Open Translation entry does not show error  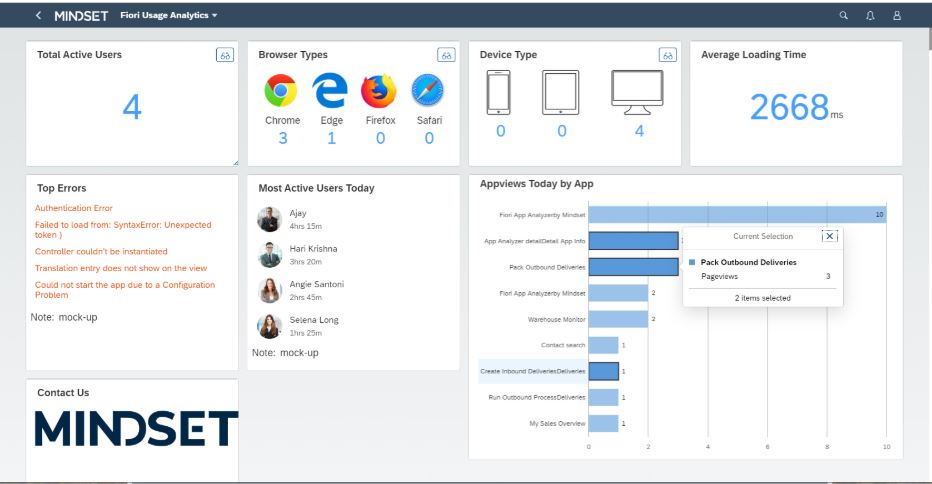pos(121,268)
